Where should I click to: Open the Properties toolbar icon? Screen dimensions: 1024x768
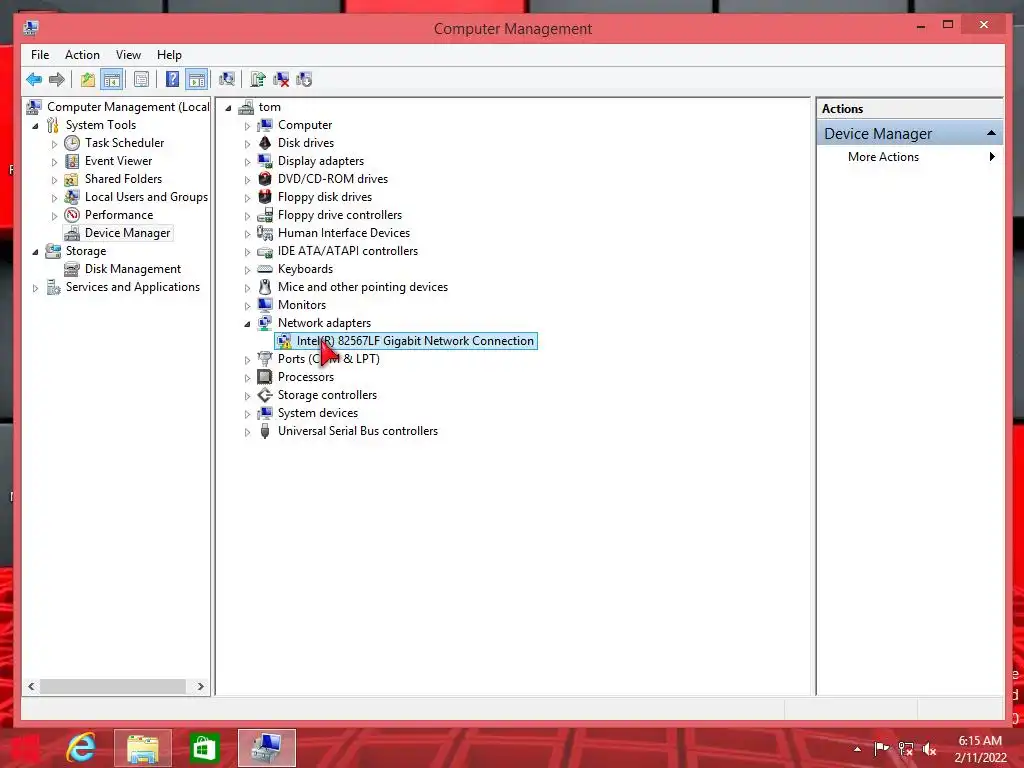141,80
